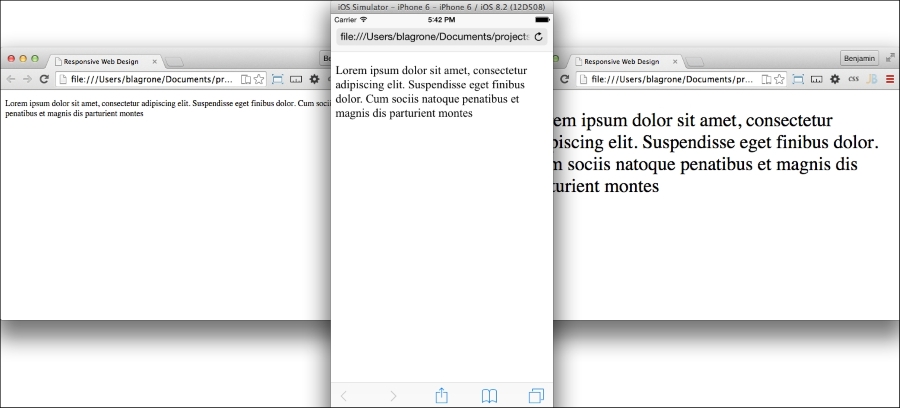Bookmark the page with the right Chrome window's star

click(x=779, y=79)
